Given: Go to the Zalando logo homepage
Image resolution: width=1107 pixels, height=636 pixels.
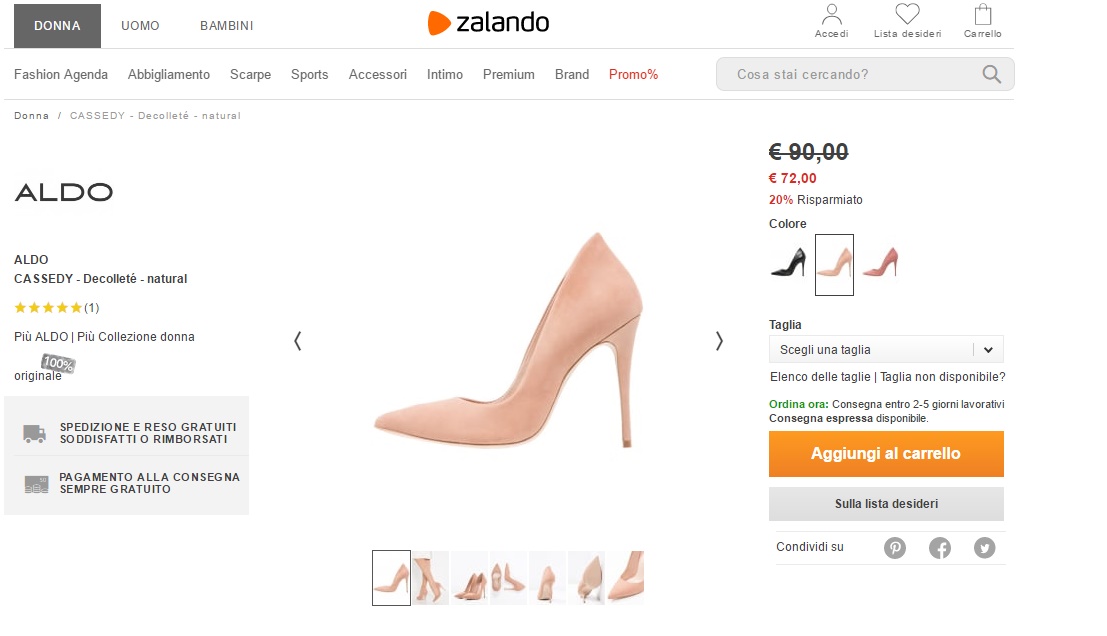Looking at the screenshot, I should point(488,23).
